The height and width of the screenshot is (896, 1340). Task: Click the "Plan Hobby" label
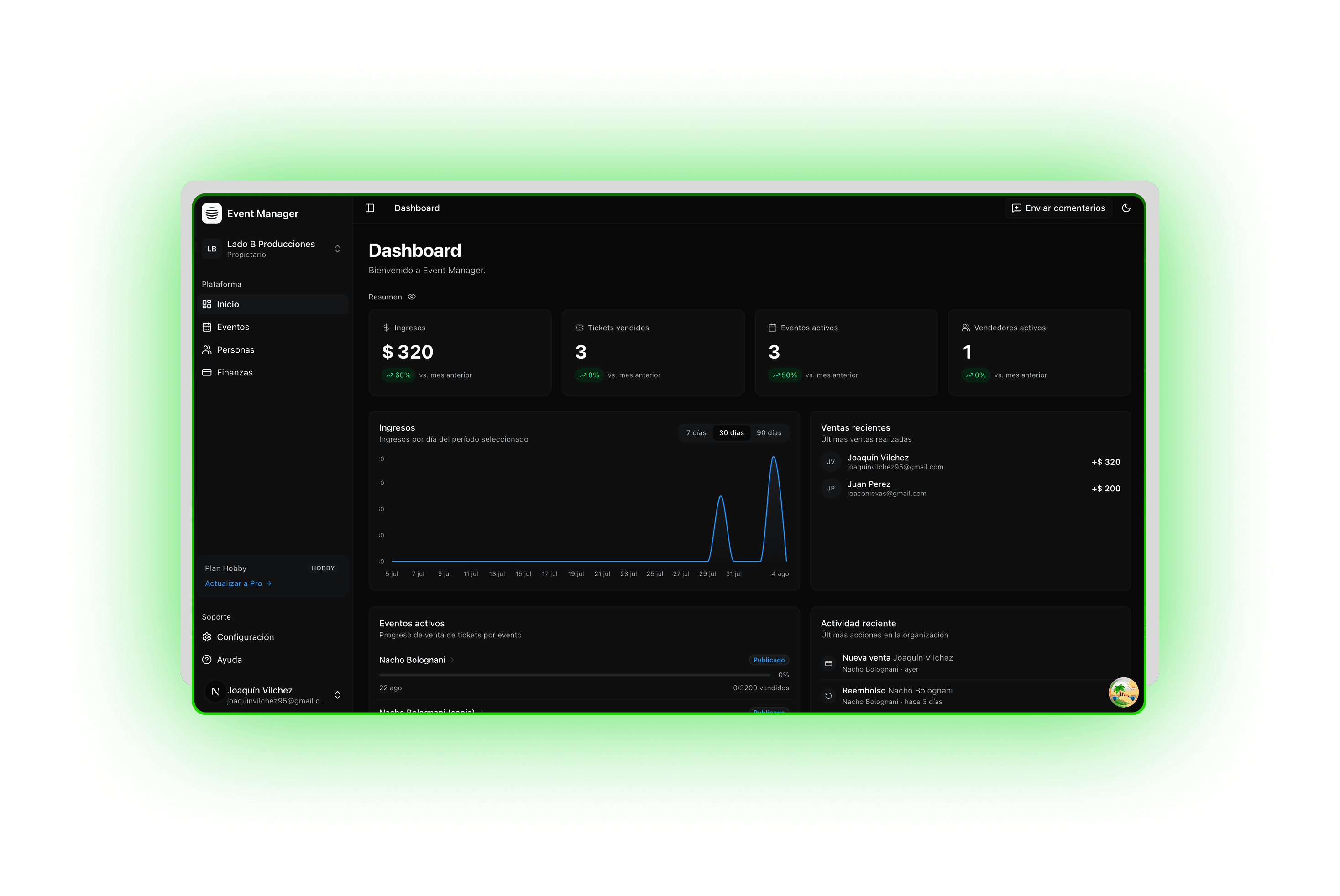coord(226,568)
